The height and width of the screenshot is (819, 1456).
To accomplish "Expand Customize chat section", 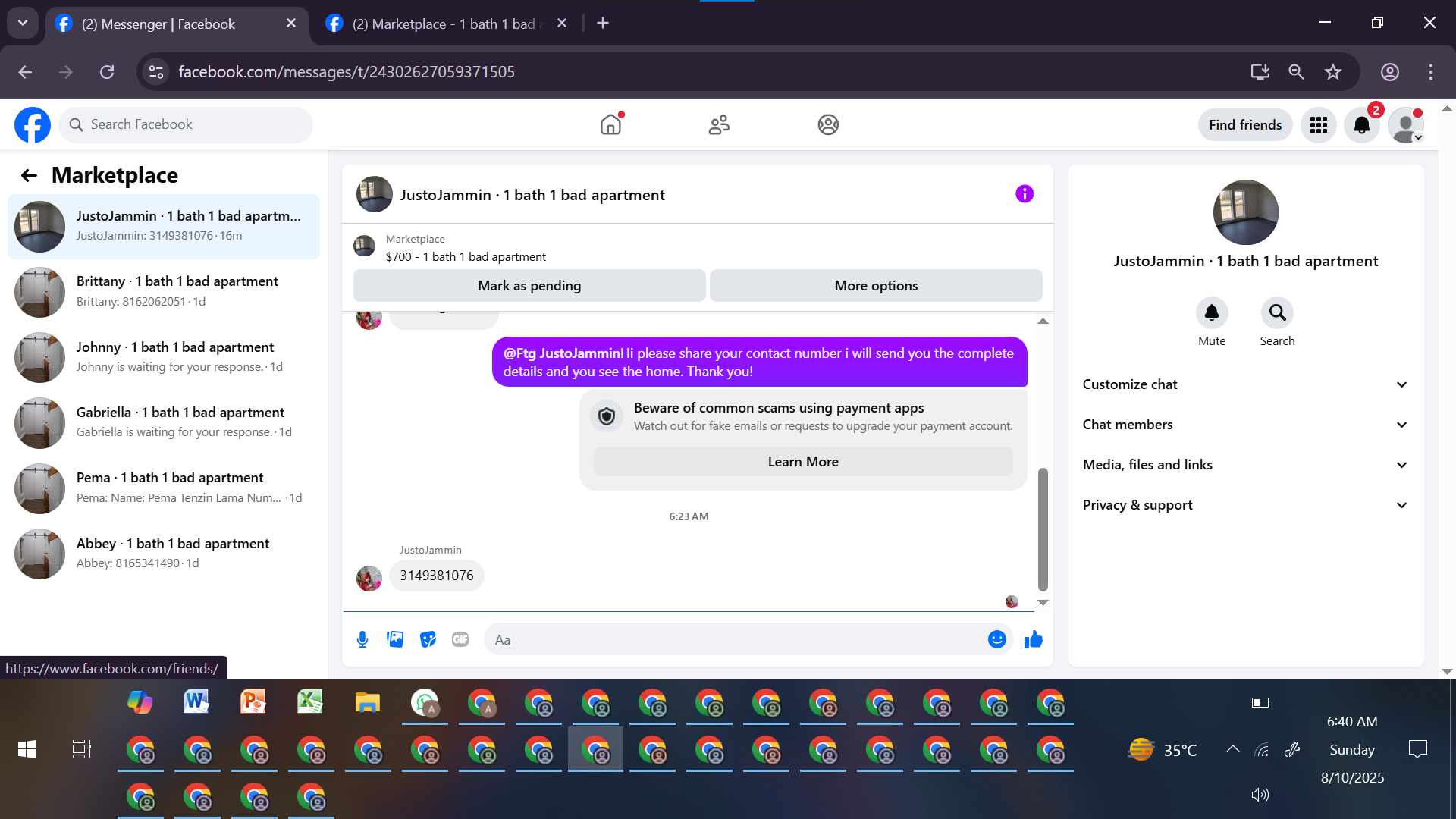I will pyautogui.click(x=1244, y=384).
